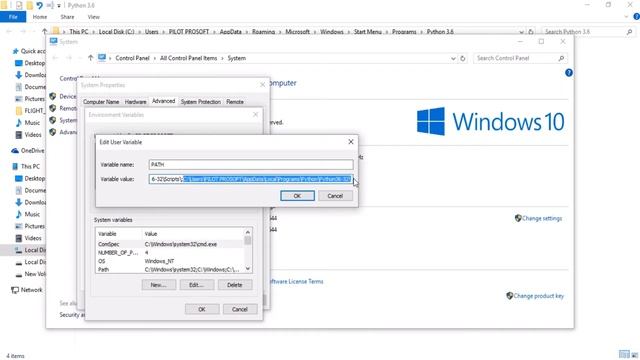640x360 pixels.
Task: Cancel the Edit User Variable dialog
Action: pos(335,196)
